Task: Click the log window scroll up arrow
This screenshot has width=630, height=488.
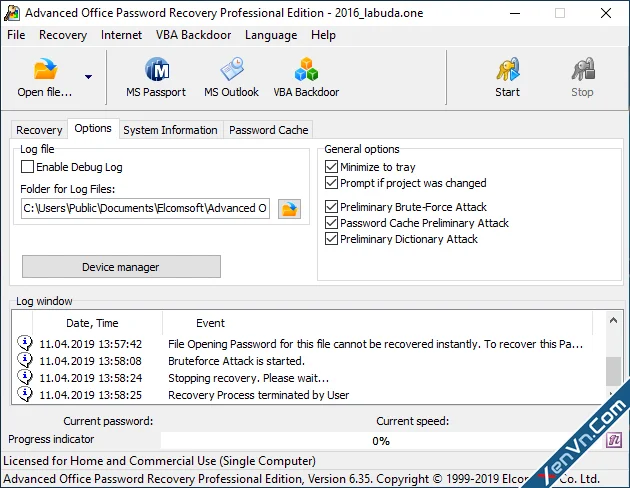Action: (613, 320)
